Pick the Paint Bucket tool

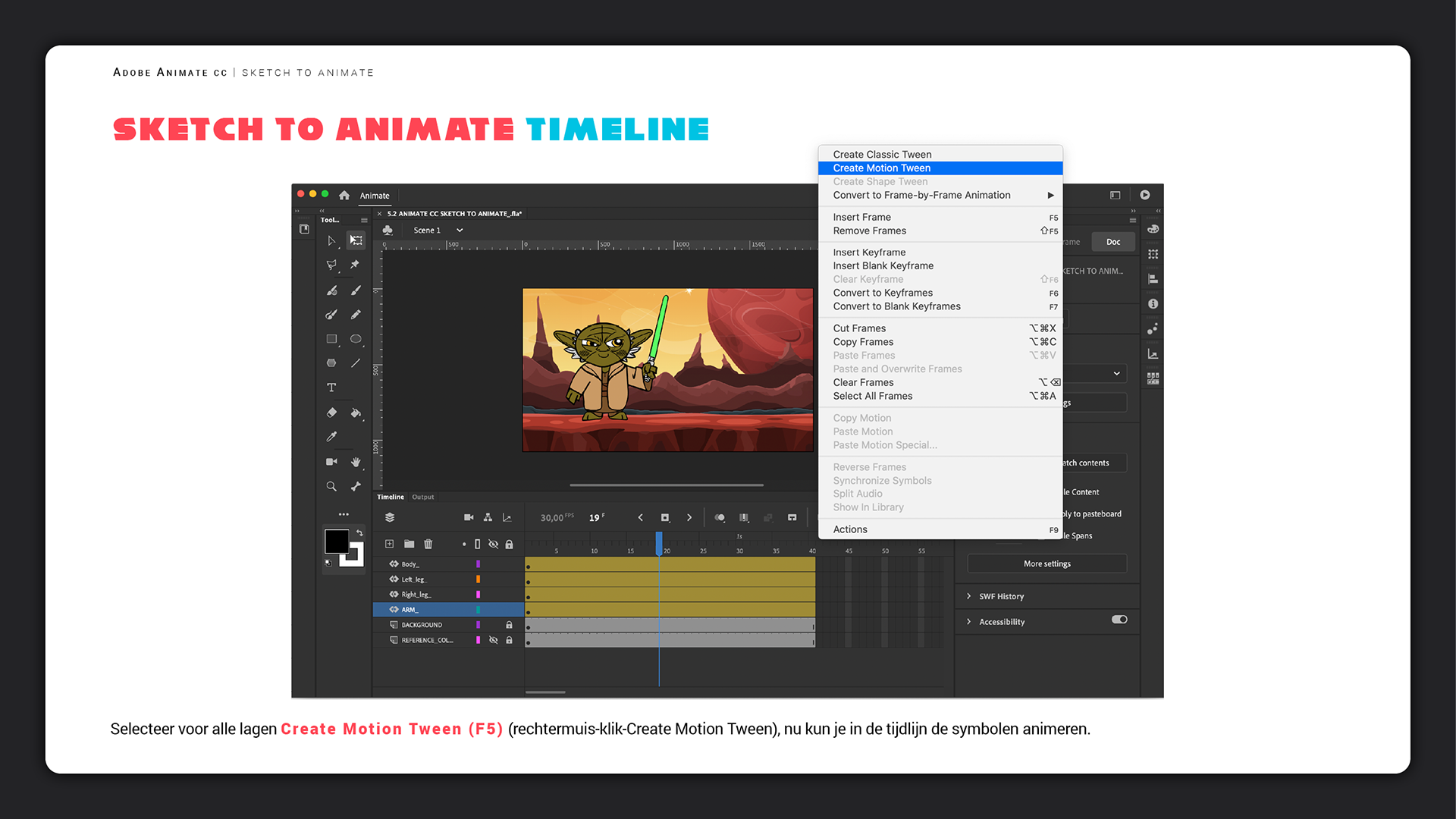(356, 413)
